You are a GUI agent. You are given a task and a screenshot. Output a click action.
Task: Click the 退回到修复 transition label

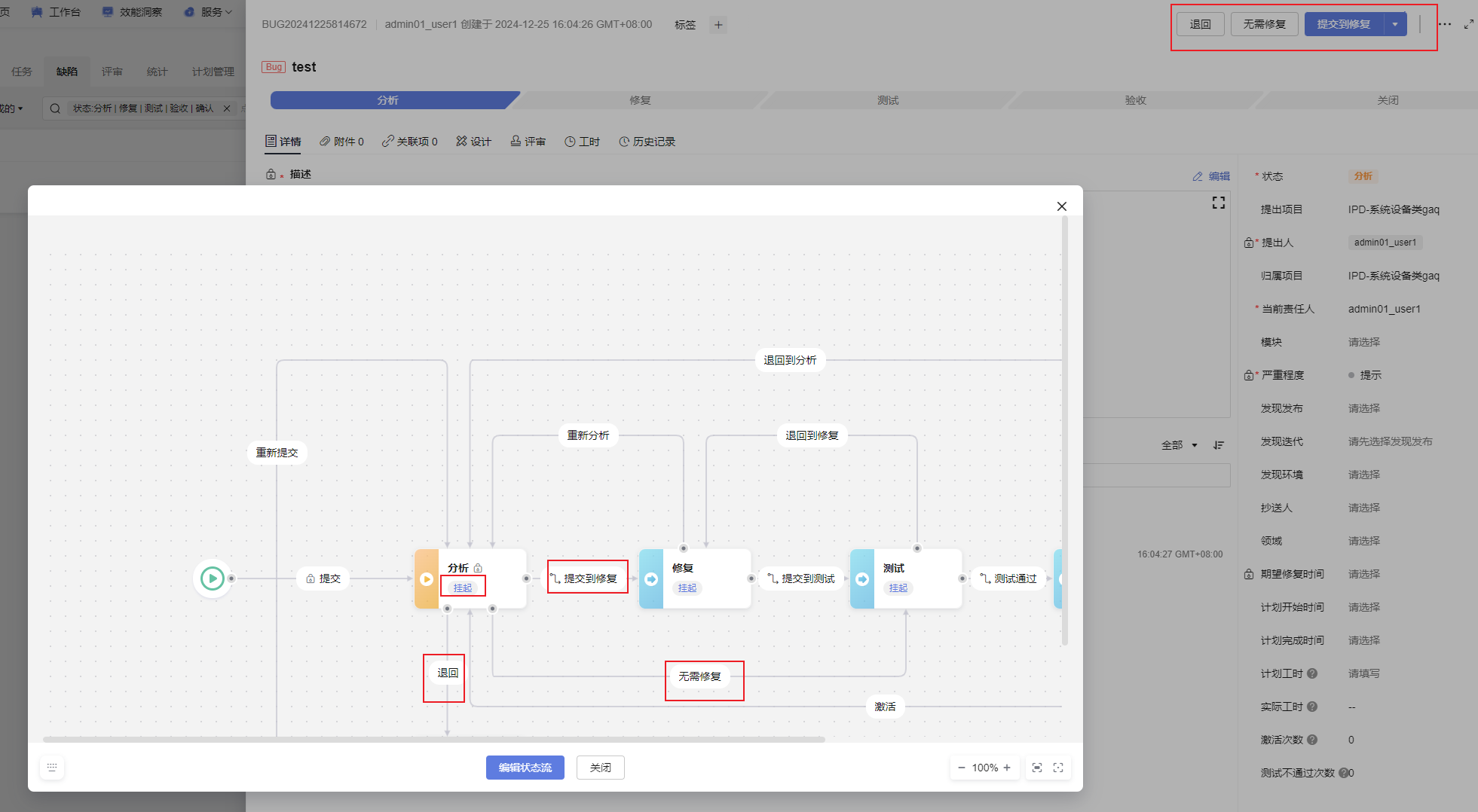click(812, 435)
